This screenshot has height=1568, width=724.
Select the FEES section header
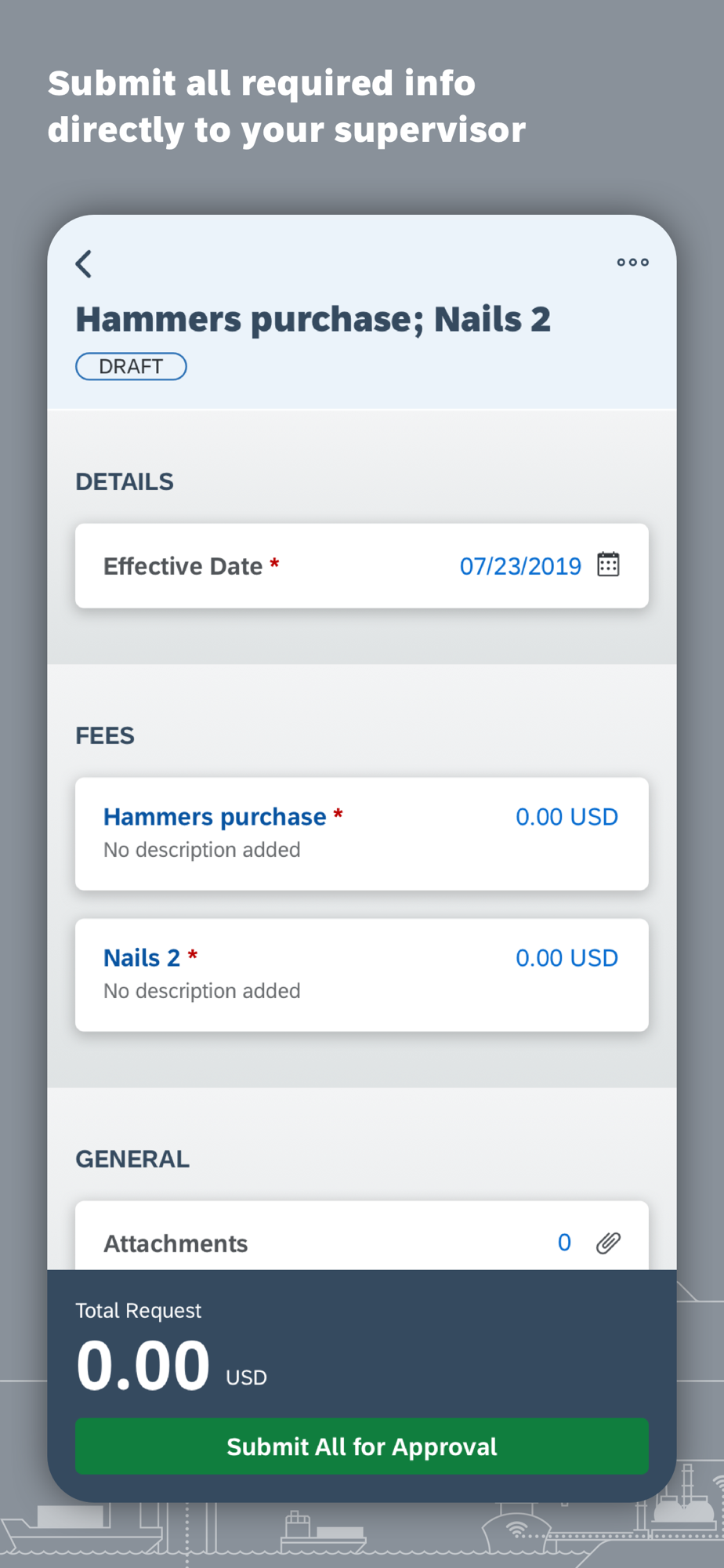tap(105, 735)
